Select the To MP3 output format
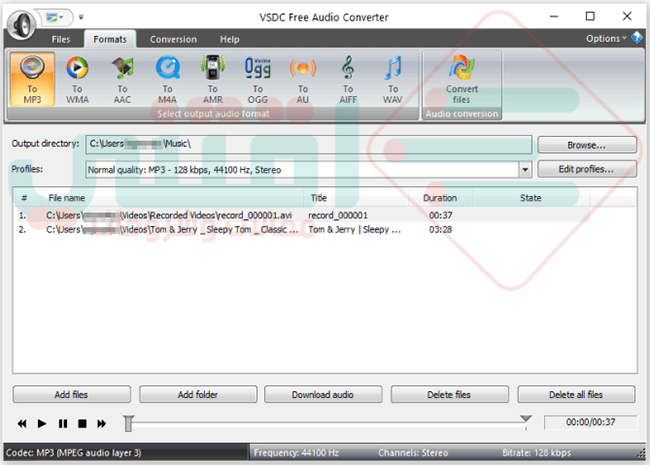 point(32,79)
